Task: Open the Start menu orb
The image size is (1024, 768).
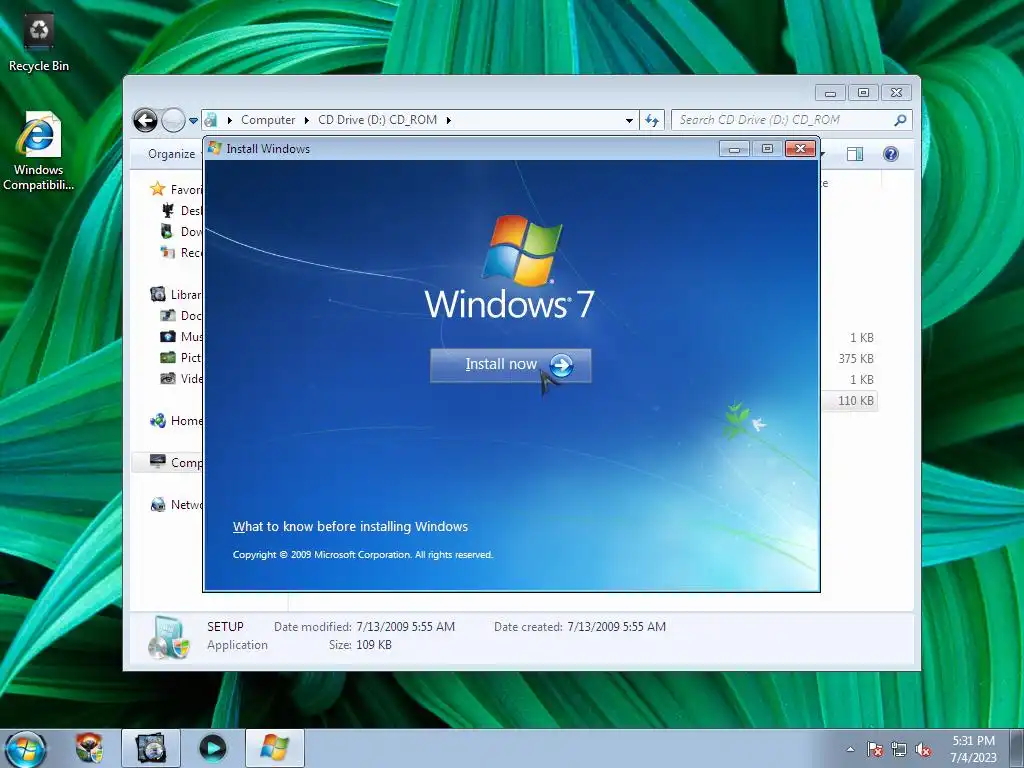Action: (x=25, y=750)
